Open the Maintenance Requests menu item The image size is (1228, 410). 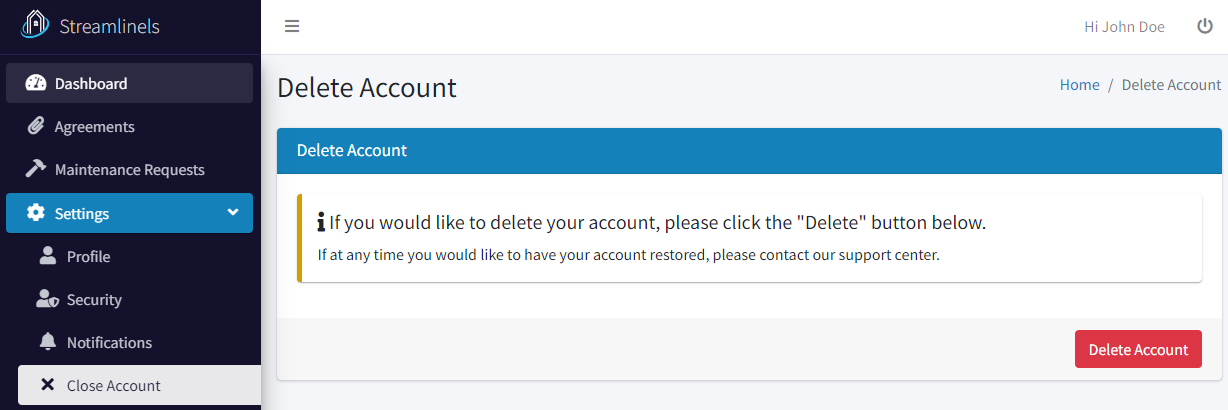click(130, 169)
